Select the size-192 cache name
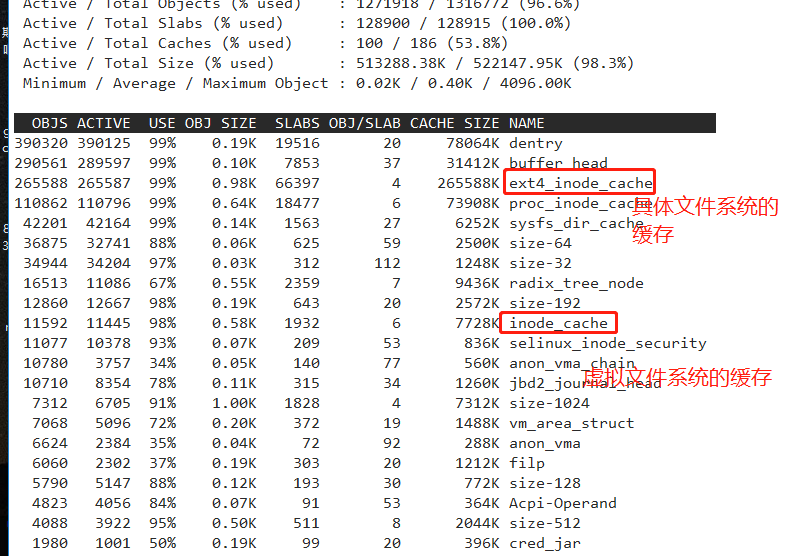791x556 pixels. [x=545, y=303]
